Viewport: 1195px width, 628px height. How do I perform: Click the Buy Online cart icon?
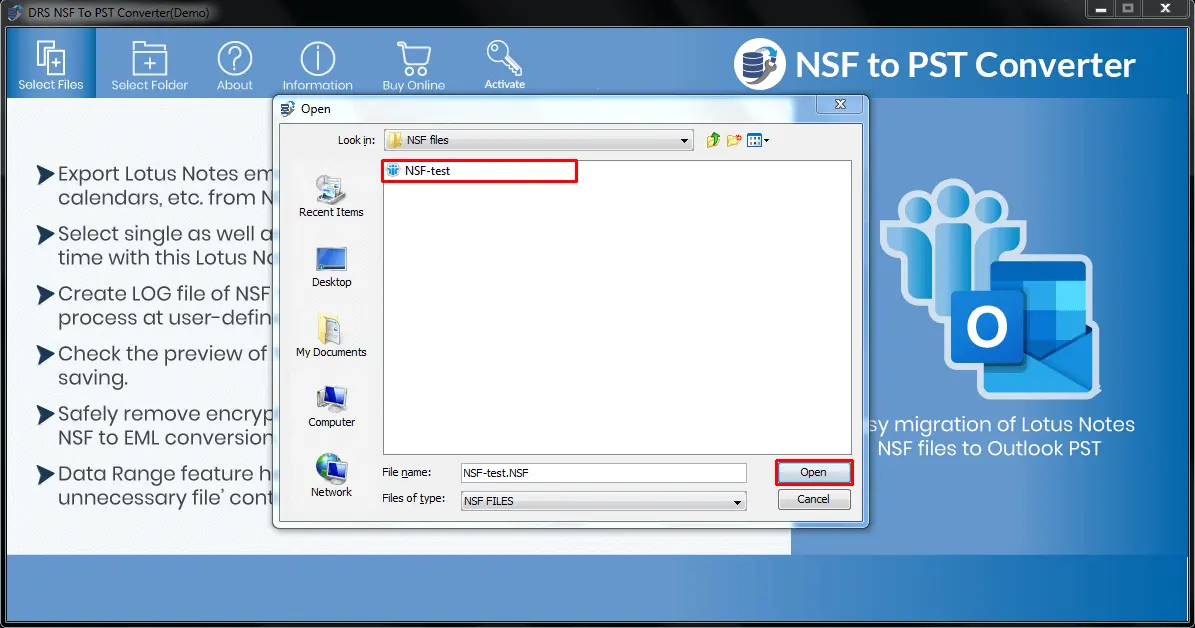click(x=414, y=65)
